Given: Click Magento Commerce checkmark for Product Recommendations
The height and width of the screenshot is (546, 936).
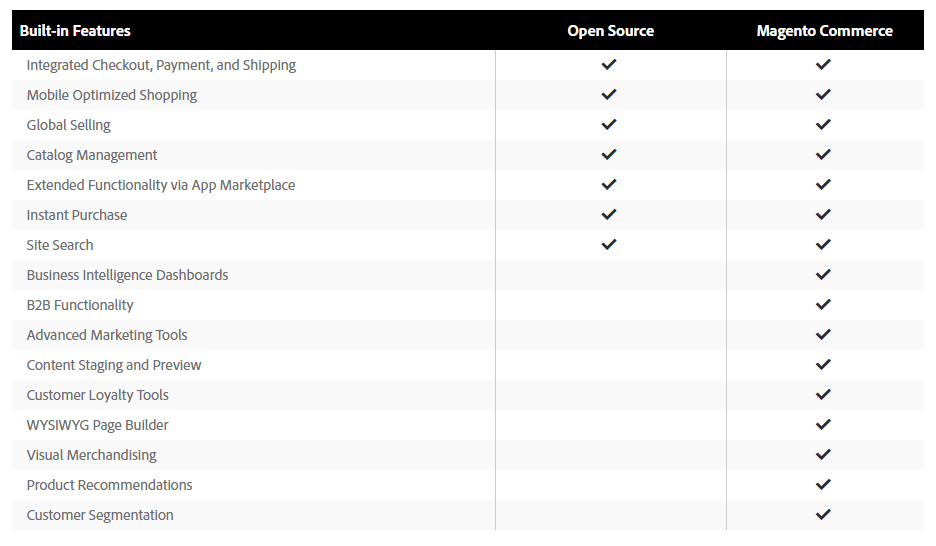Looking at the screenshot, I should click(x=823, y=484).
